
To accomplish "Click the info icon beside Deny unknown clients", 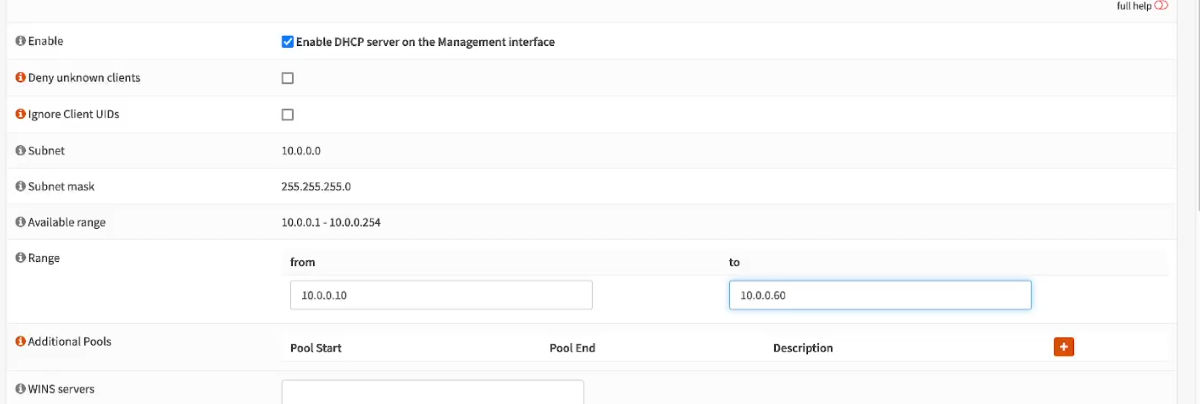I will point(20,78).
